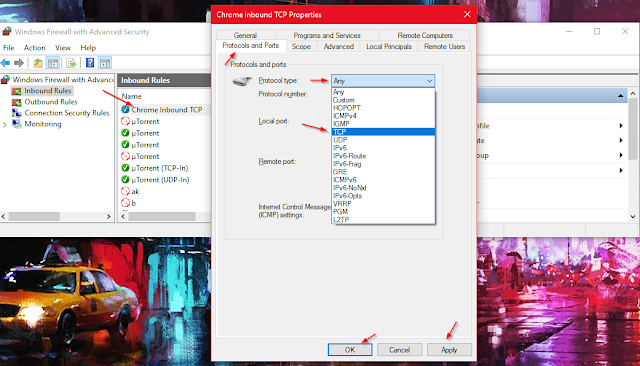The width and height of the screenshot is (640, 366).
Task: Click the green check icon of µTorrent (UDP-In)
Action: [x=125, y=180]
